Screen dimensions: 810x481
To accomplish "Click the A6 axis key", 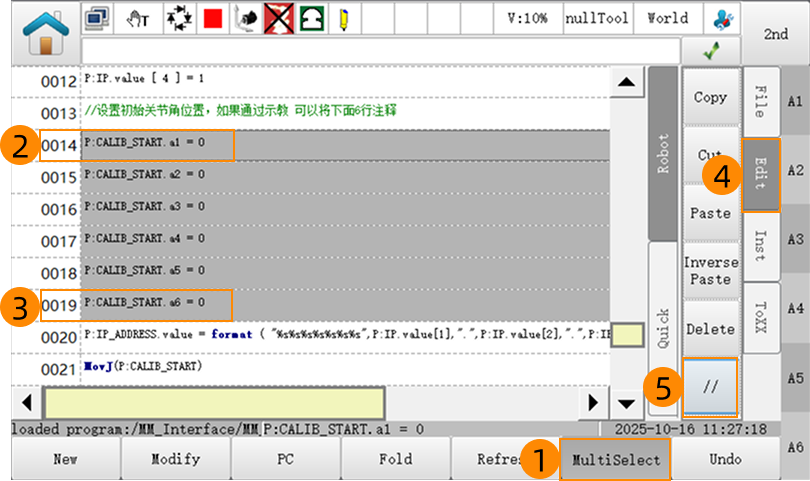I will (x=796, y=447).
